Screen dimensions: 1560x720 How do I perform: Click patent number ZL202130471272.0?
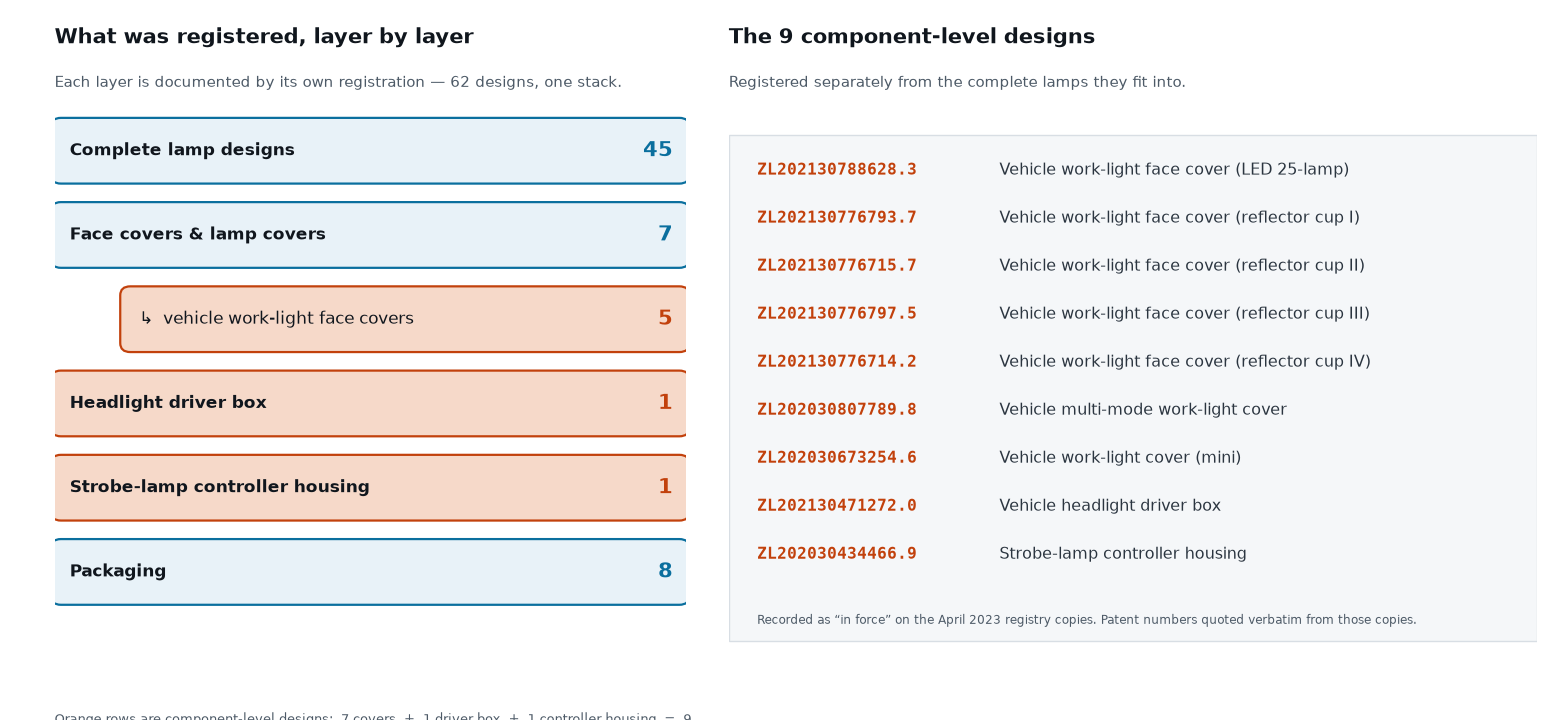[837, 506]
